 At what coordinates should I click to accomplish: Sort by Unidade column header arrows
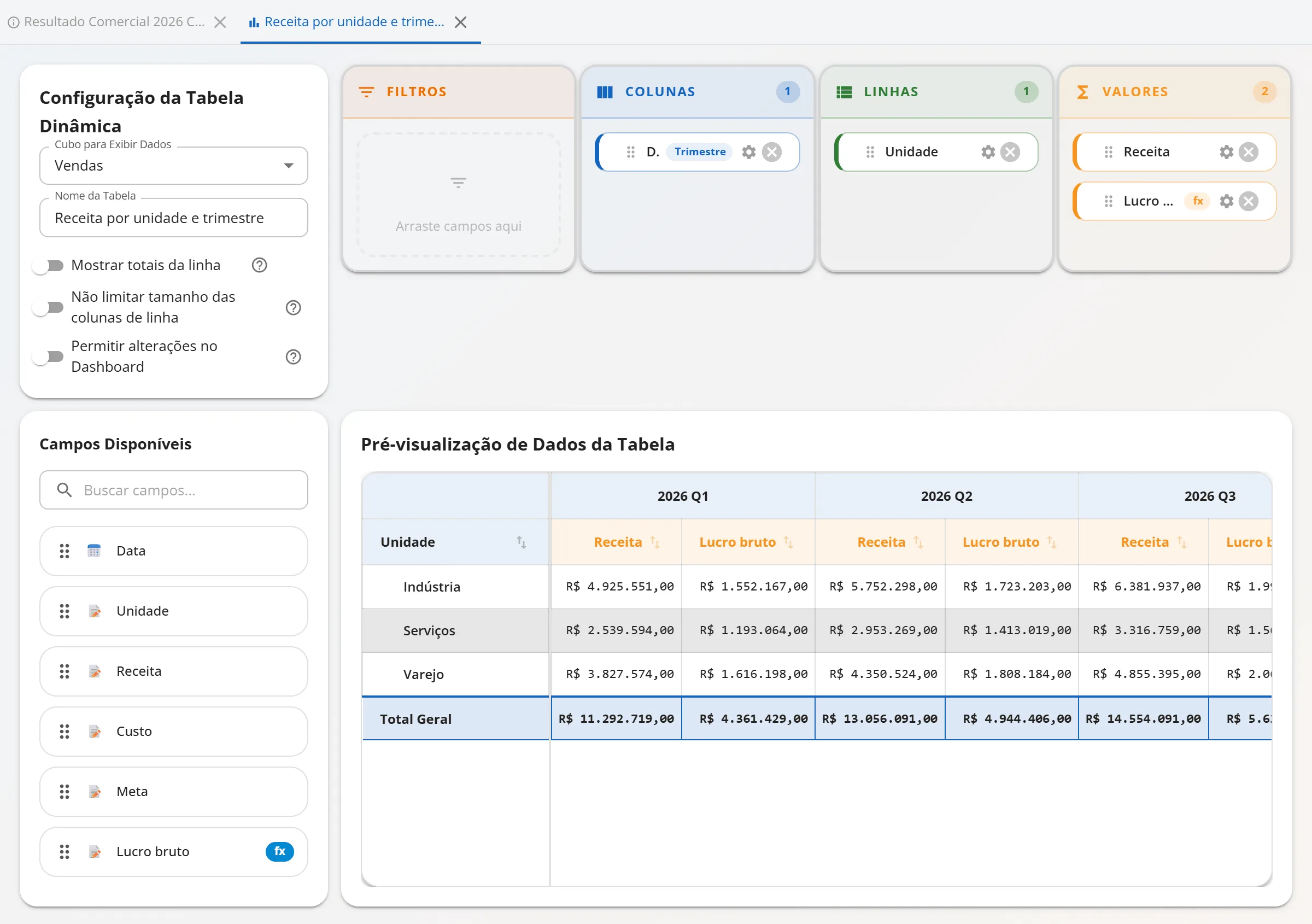click(521, 542)
